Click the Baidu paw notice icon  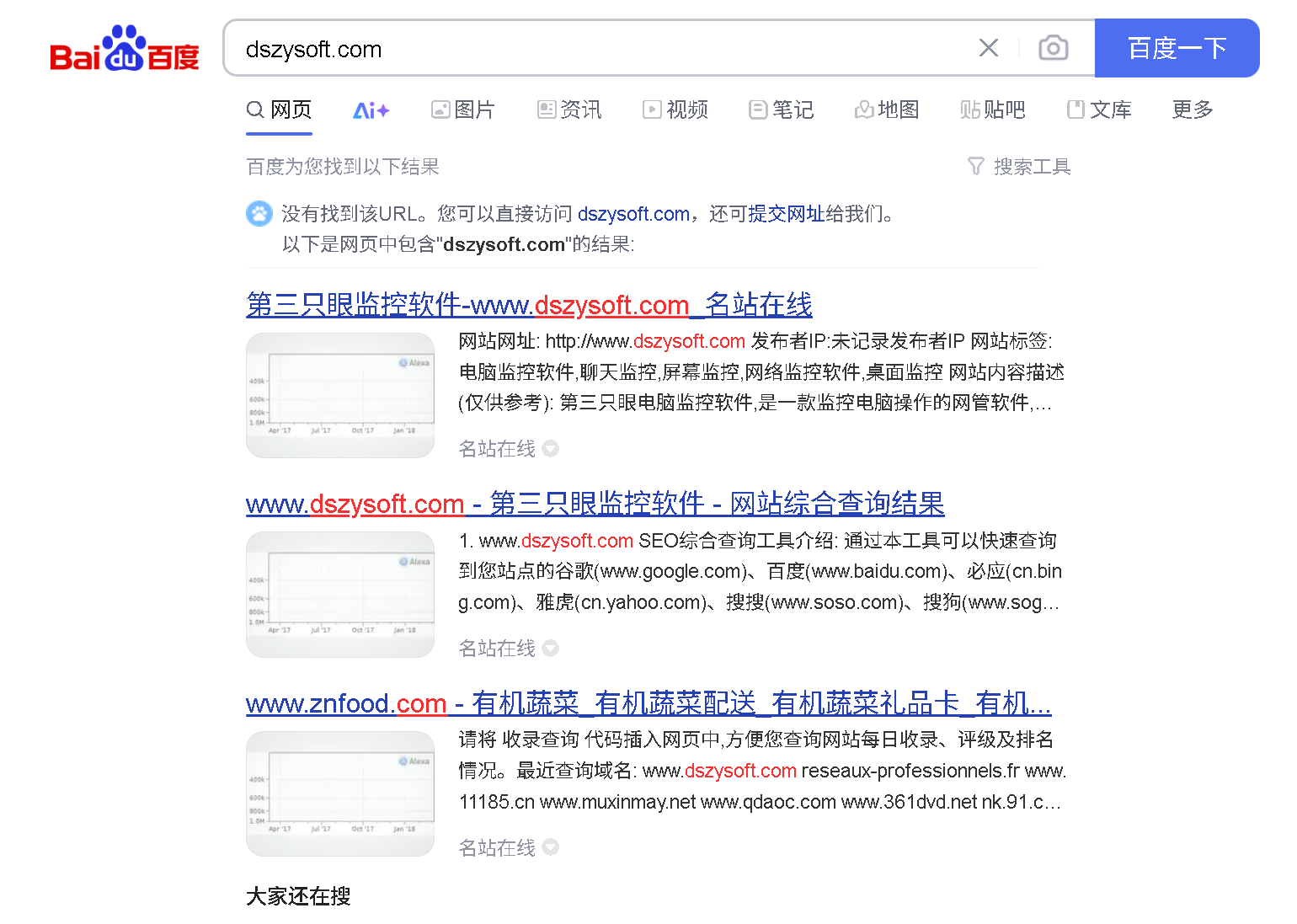259,214
